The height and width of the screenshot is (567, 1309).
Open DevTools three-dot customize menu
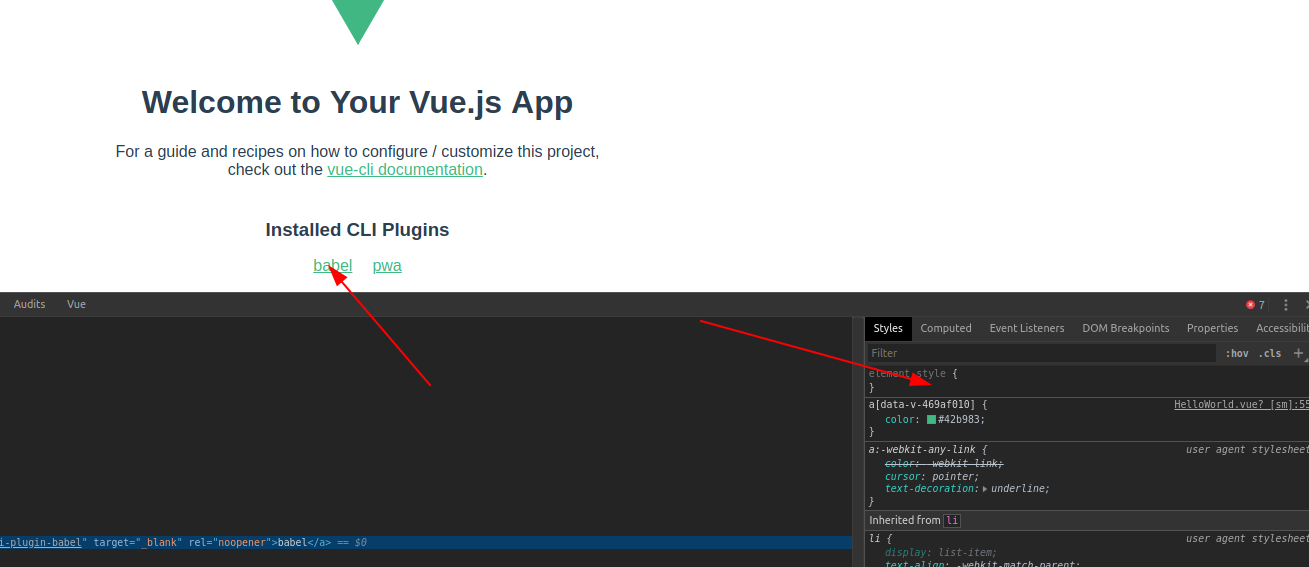coord(1286,305)
